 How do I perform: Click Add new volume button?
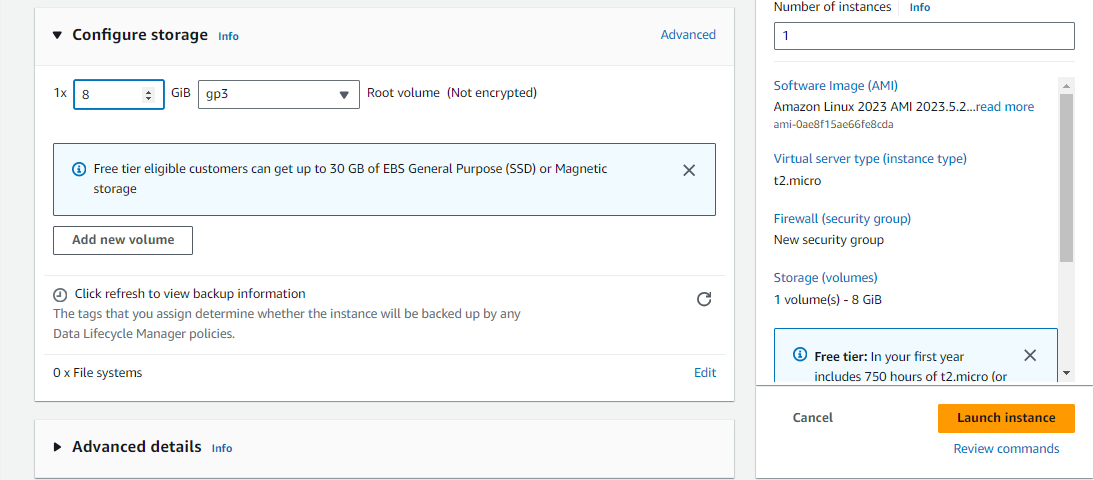(x=123, y=240)
